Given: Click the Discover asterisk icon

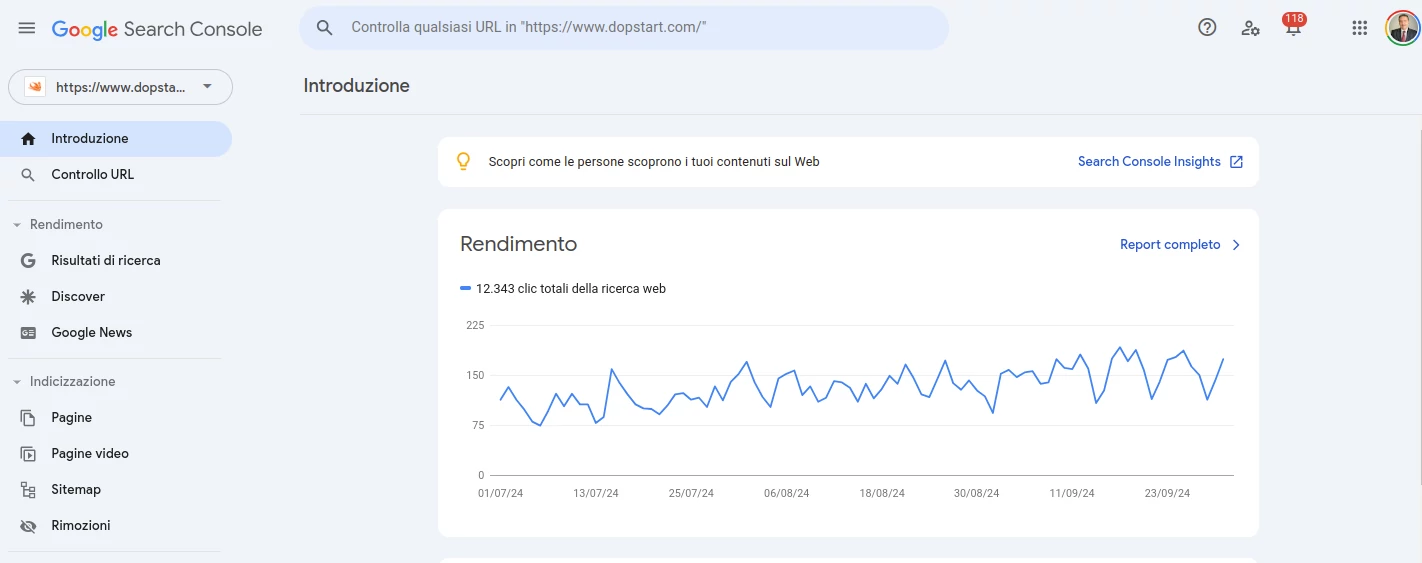Looking at the screenshot, I should tap(28, 297).
